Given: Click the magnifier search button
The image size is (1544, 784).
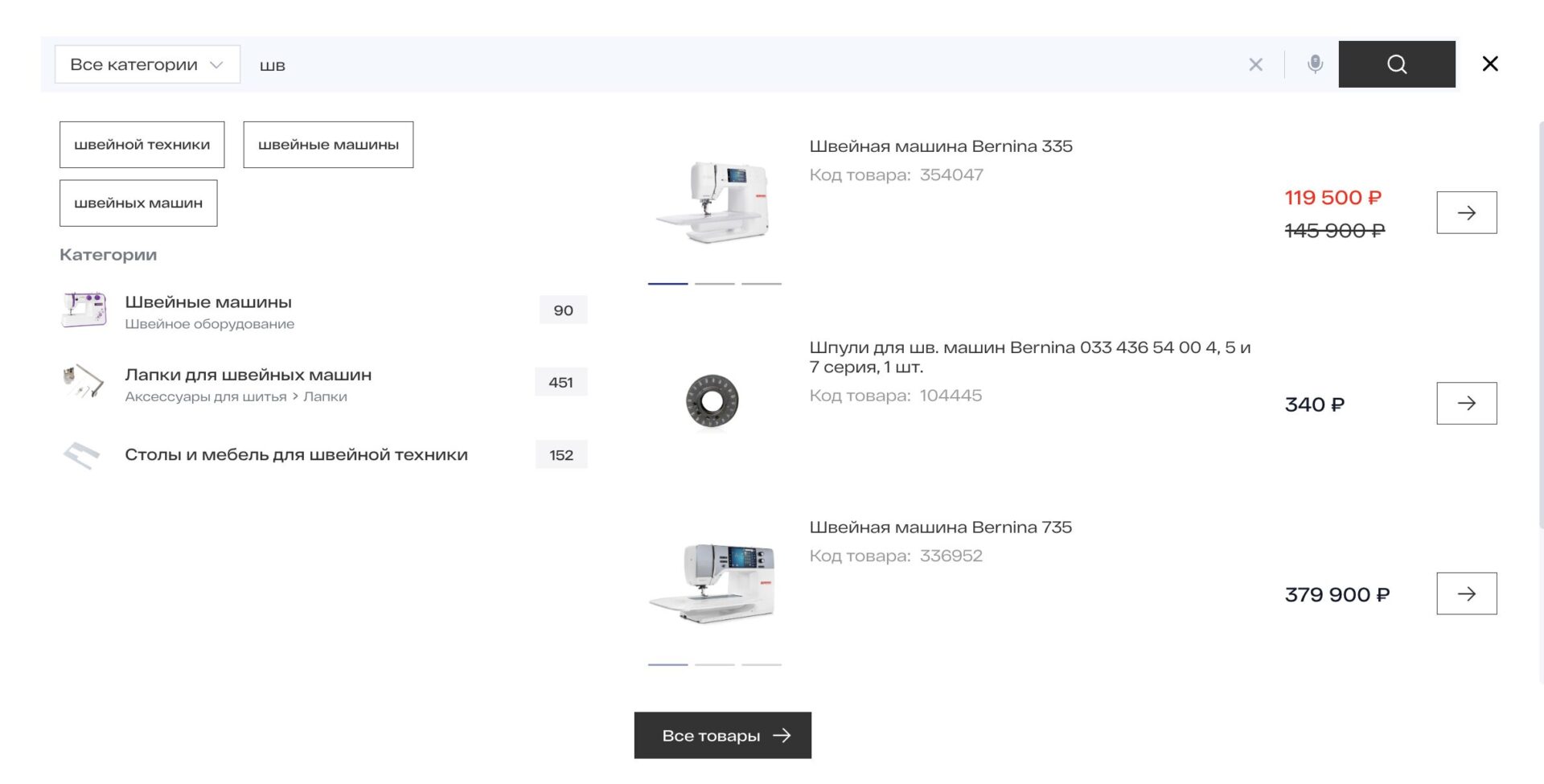Looking at the screenshot, I should click(1396, 64).
